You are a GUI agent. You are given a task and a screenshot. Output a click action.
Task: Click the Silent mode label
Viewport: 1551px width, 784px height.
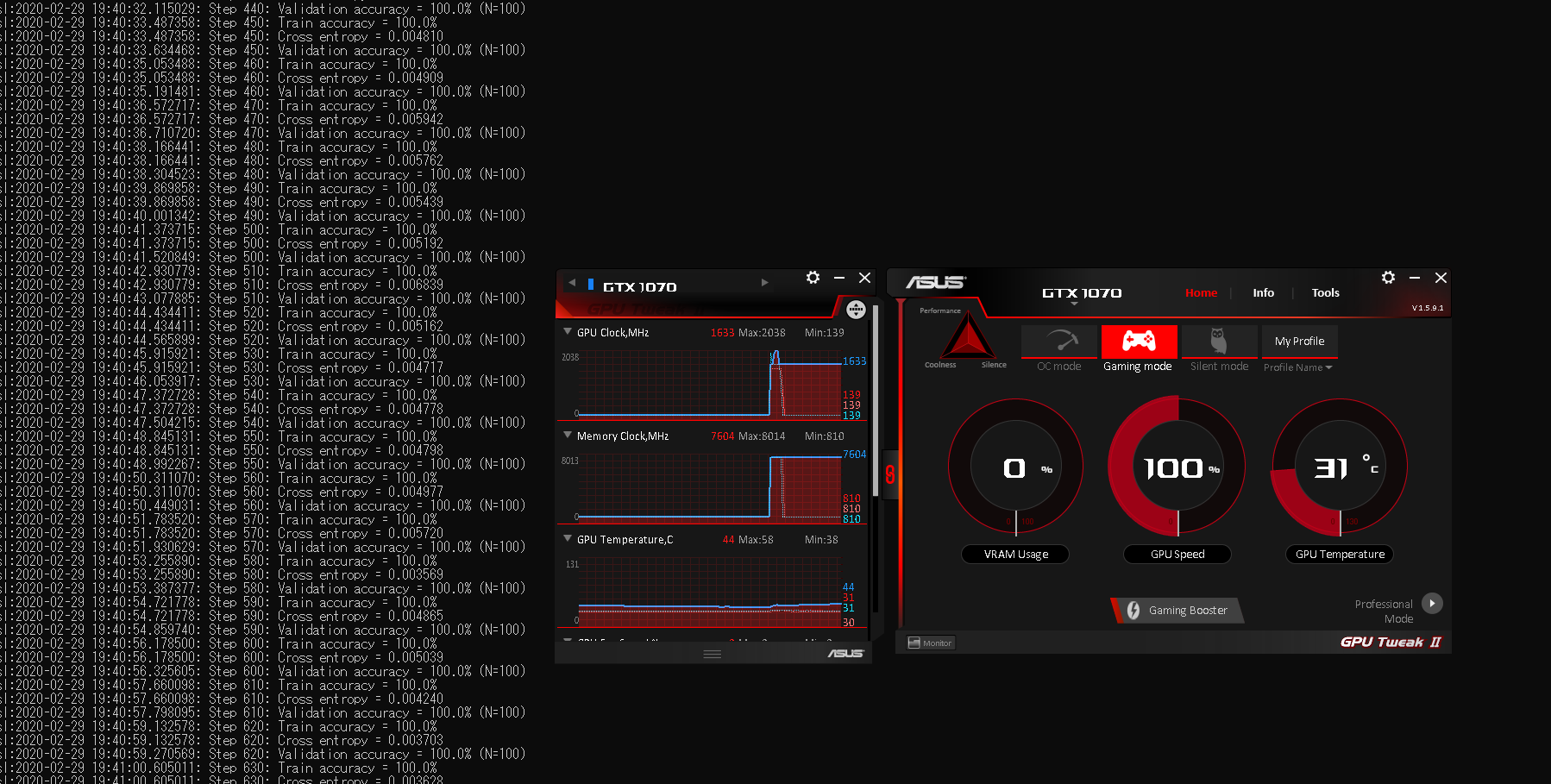1219,367
